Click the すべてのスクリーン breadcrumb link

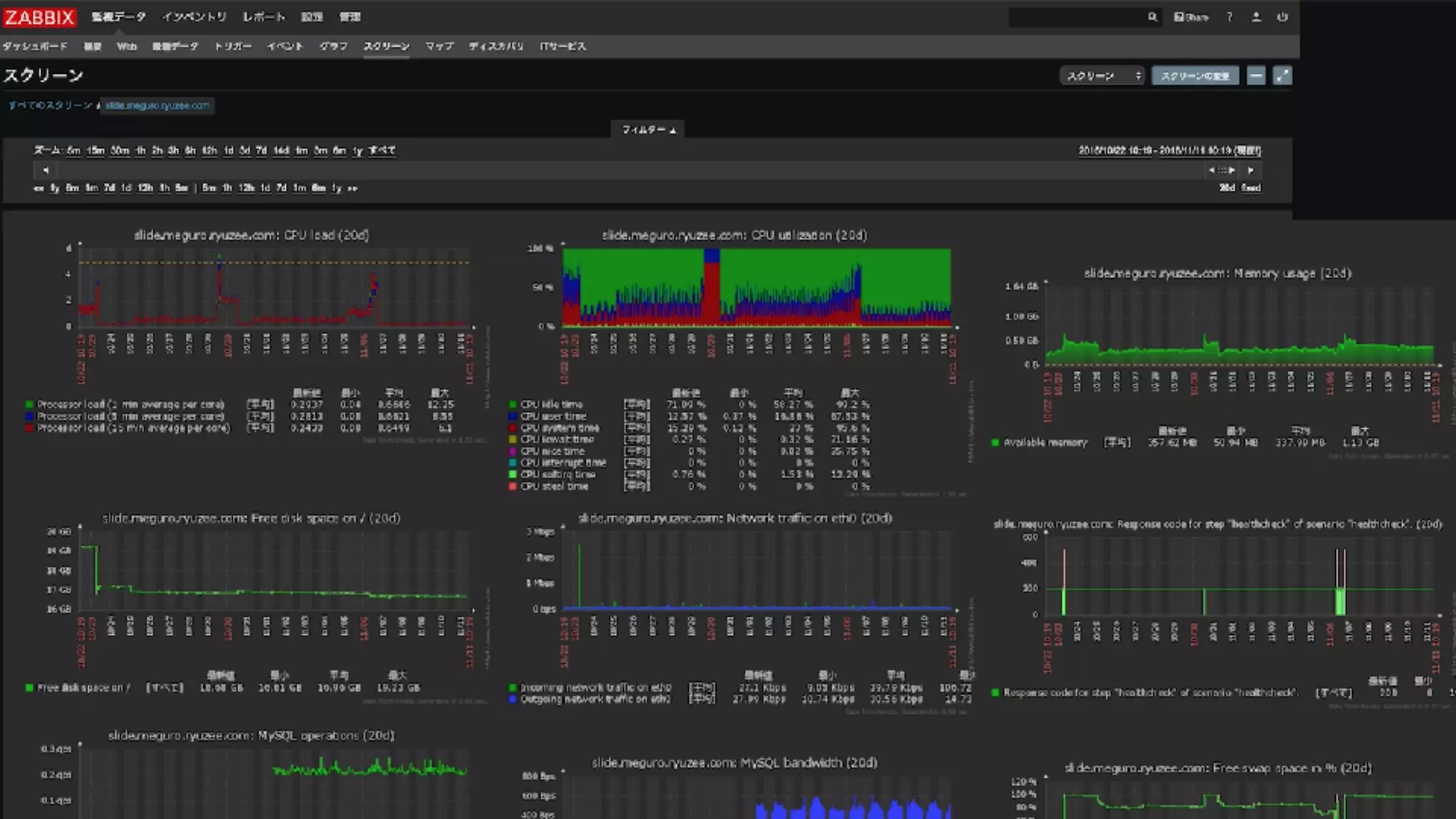[x=50, y=105]
